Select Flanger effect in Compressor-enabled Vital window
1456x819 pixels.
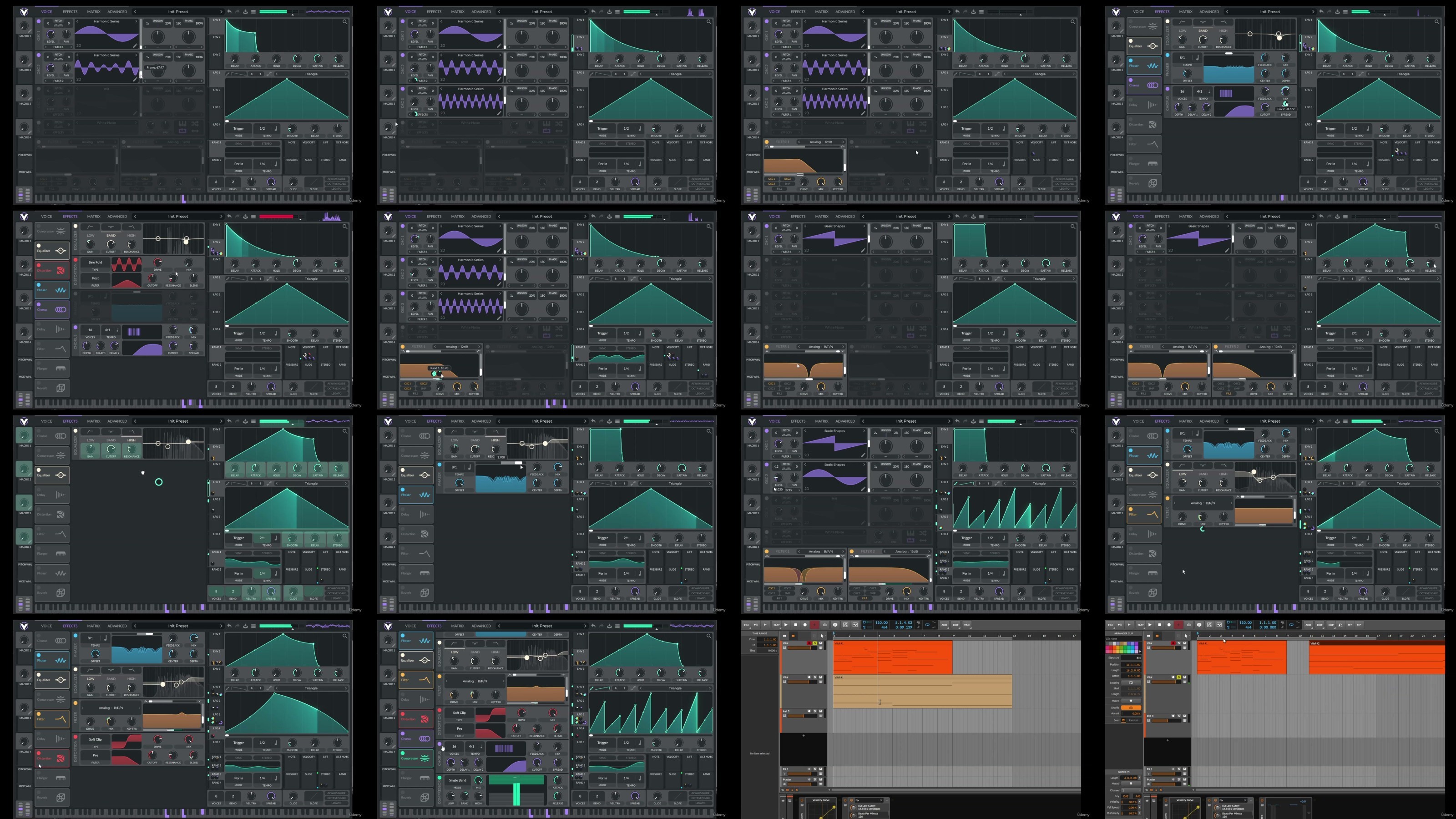click(417, 779)
